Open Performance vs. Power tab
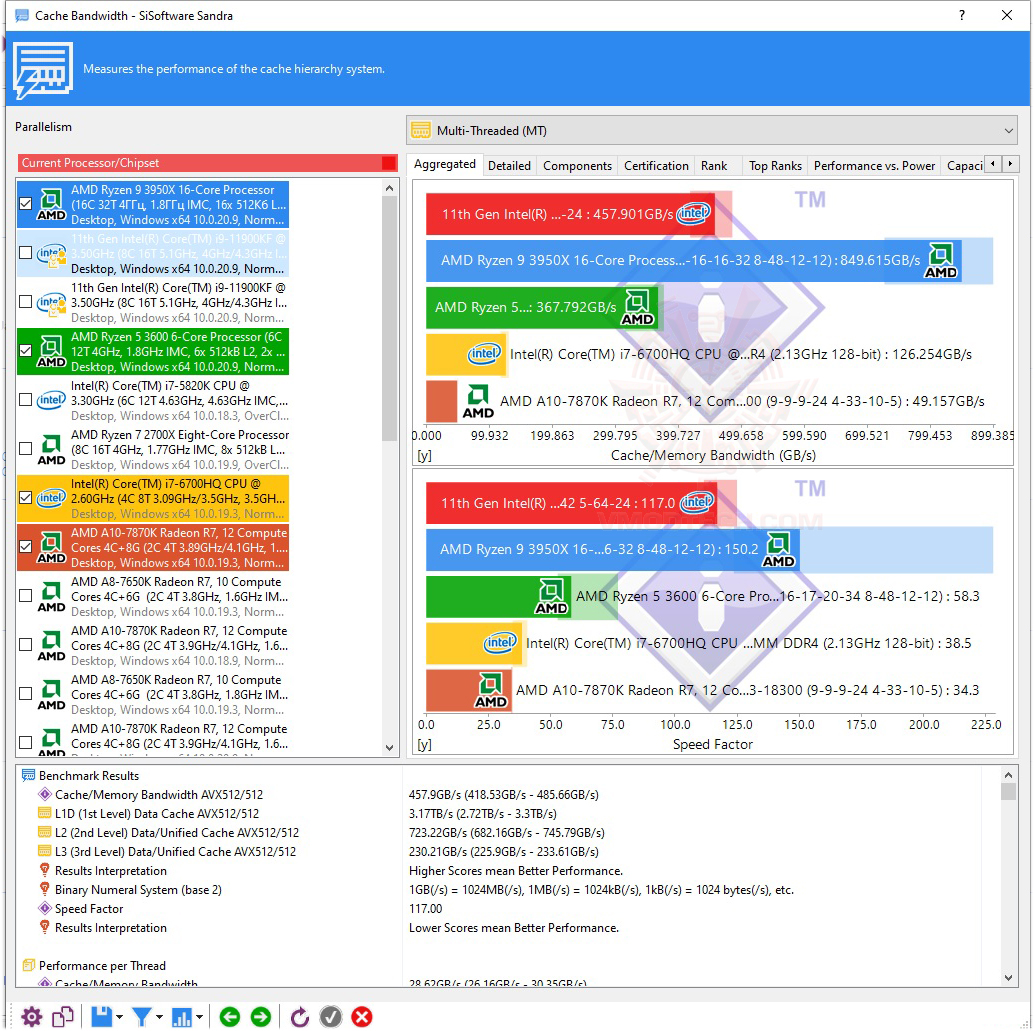1034x1031 pixels. 874,166
